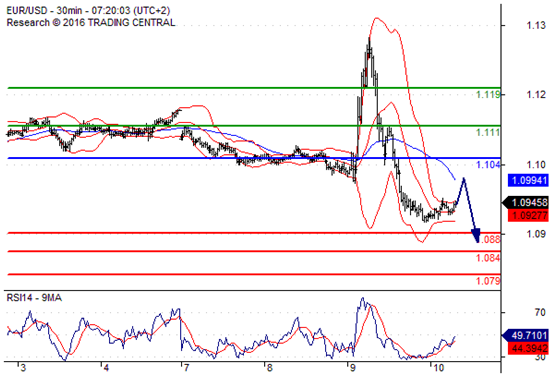Screen dimensions: 557x377
Task: Click date marker 7 on the time axis
Action: click(x=185, y=367)
